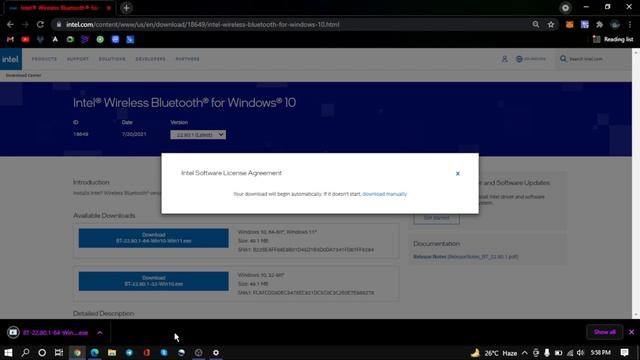Open the Chrome profile avatar

(x=615, y=24)
